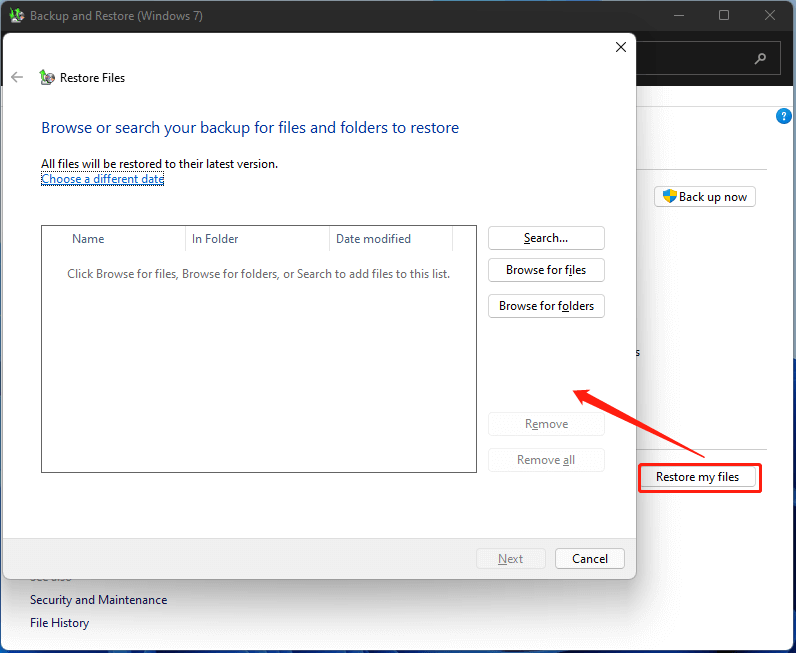Click 'All files will be restored' text
The height and width of the screenshot is (653, 796).
[159, 164]
